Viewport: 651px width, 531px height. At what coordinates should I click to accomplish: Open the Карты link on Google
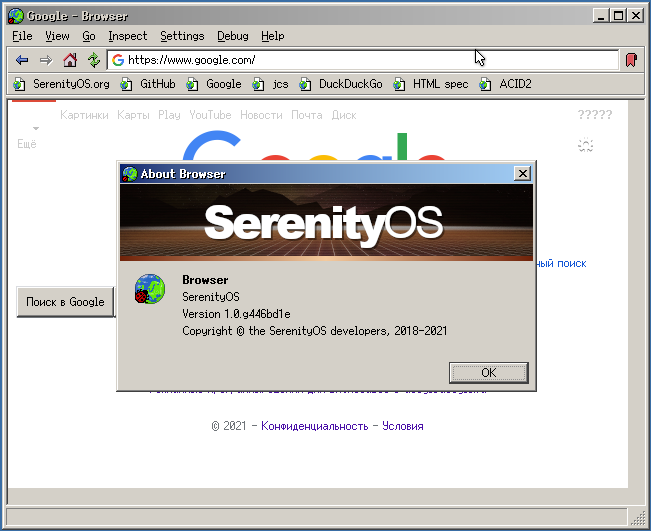pyautogui.click(x=133, y=115)
